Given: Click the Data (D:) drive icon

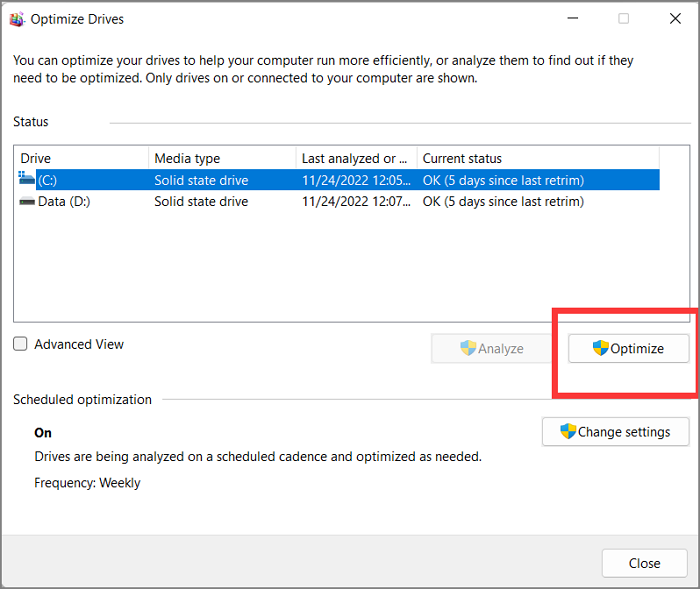Looking at the screenshot, I should pyautogui.click(x=27, y=202).
